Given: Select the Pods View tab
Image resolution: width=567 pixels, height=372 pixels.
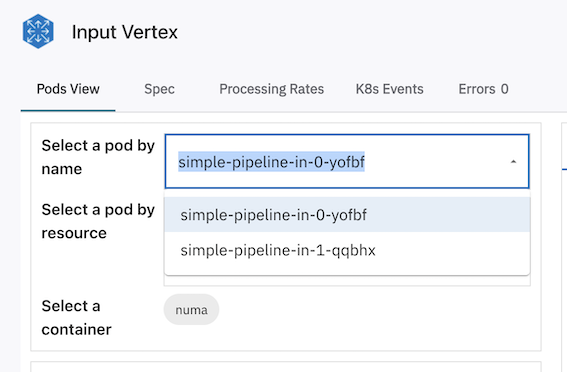Looking at the screenshot, I should coord(68,89).
